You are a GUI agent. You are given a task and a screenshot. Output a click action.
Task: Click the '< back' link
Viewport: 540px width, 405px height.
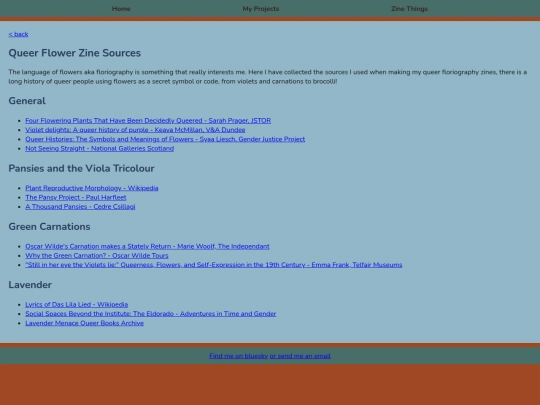point(18,34)
